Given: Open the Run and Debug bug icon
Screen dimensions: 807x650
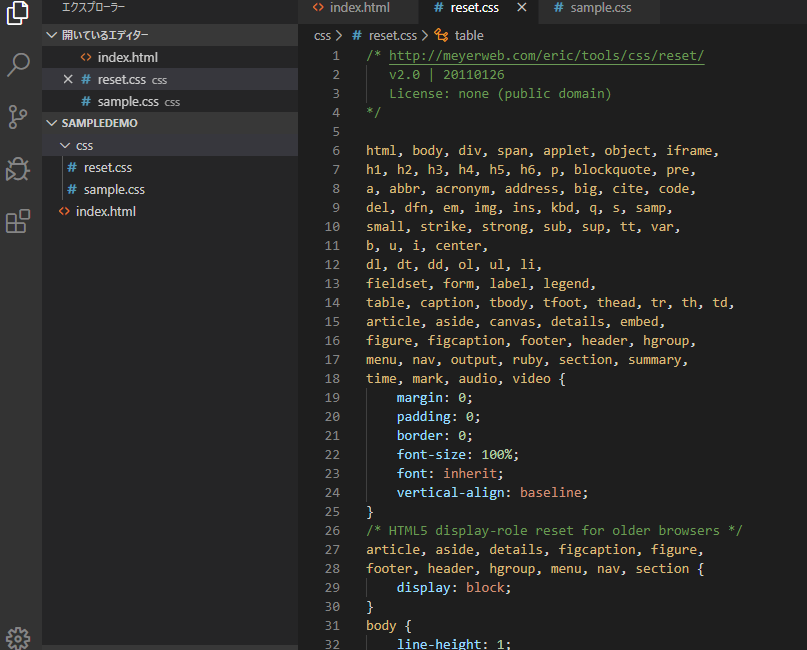Looking at the screenshot, I should click(18, 169).
